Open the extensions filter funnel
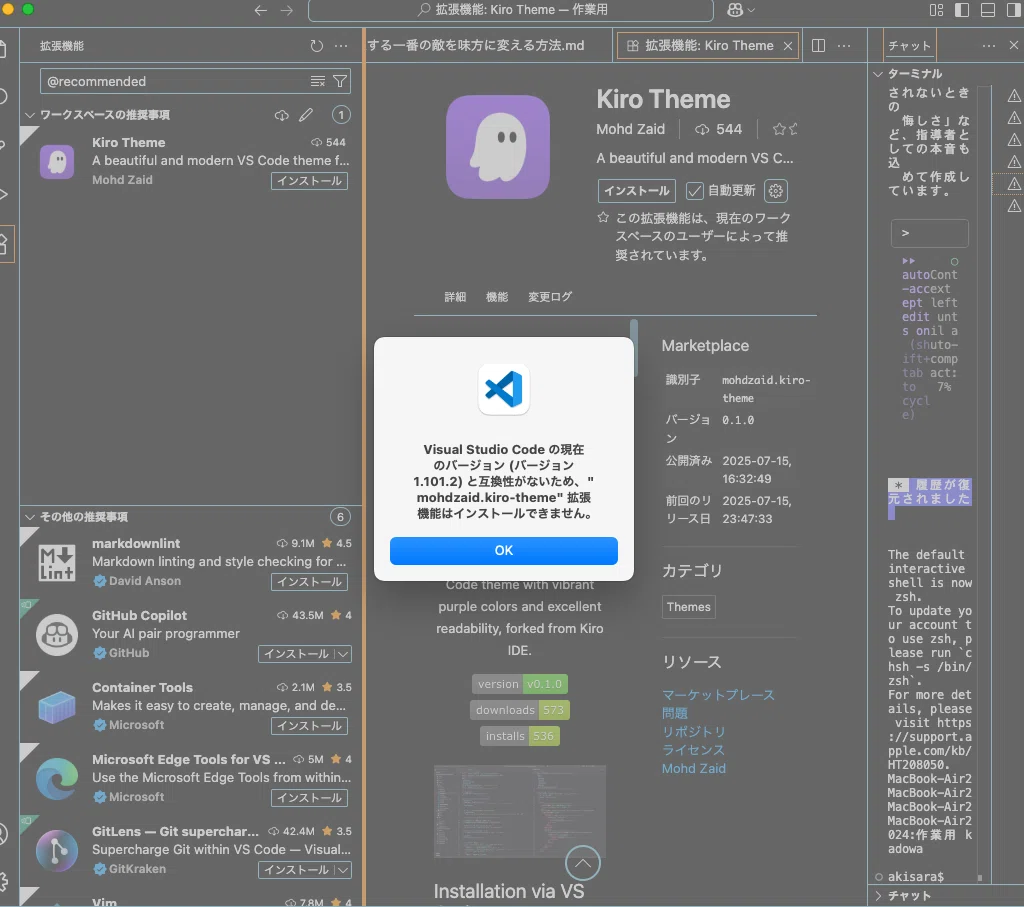This screenshot has width=1024, height=907. (340, 81)
